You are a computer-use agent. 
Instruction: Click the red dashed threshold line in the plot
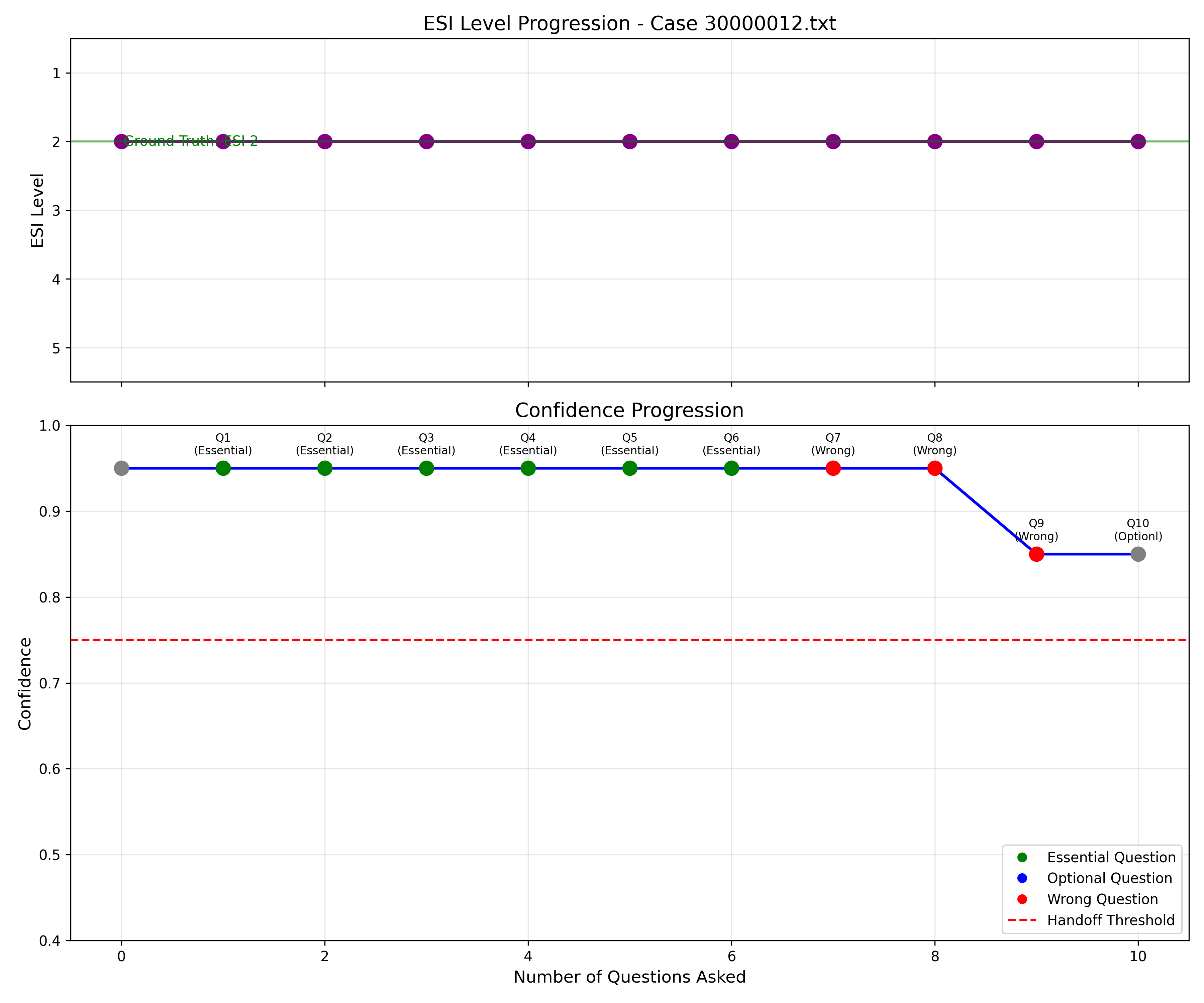pyautogui.click(x=629, y=640)
